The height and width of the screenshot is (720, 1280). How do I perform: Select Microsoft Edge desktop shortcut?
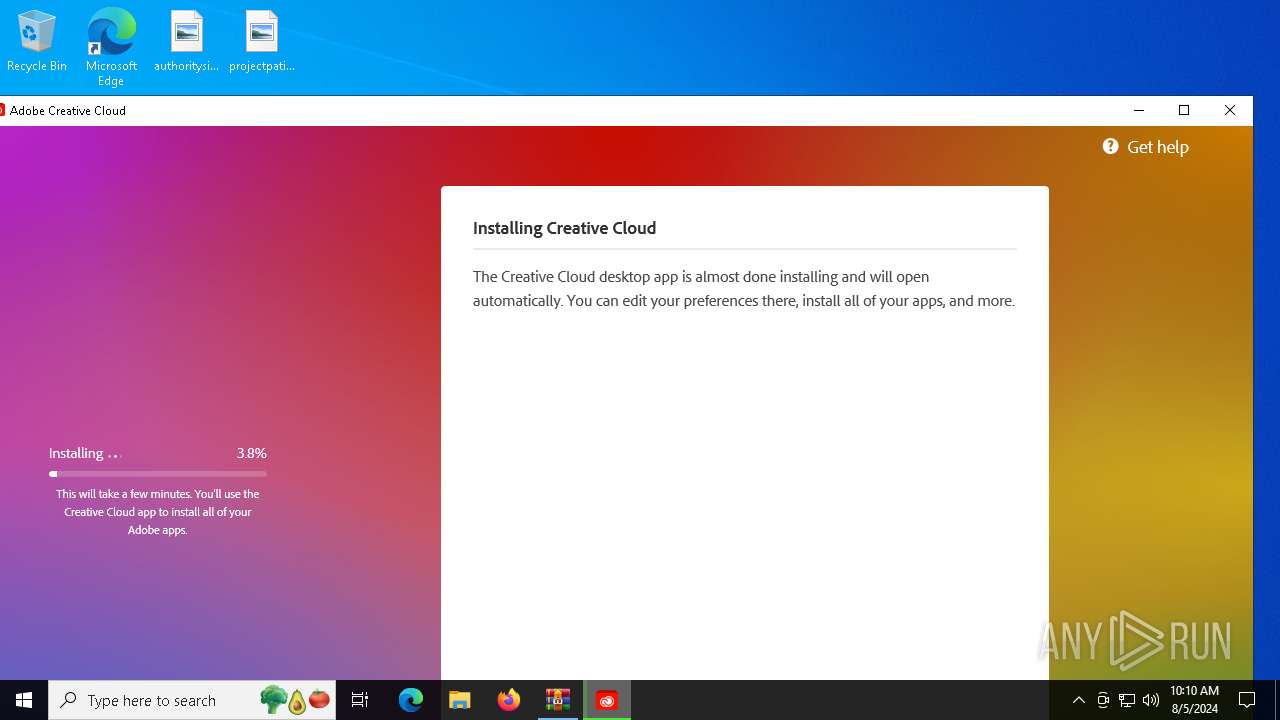click(111, 47)
